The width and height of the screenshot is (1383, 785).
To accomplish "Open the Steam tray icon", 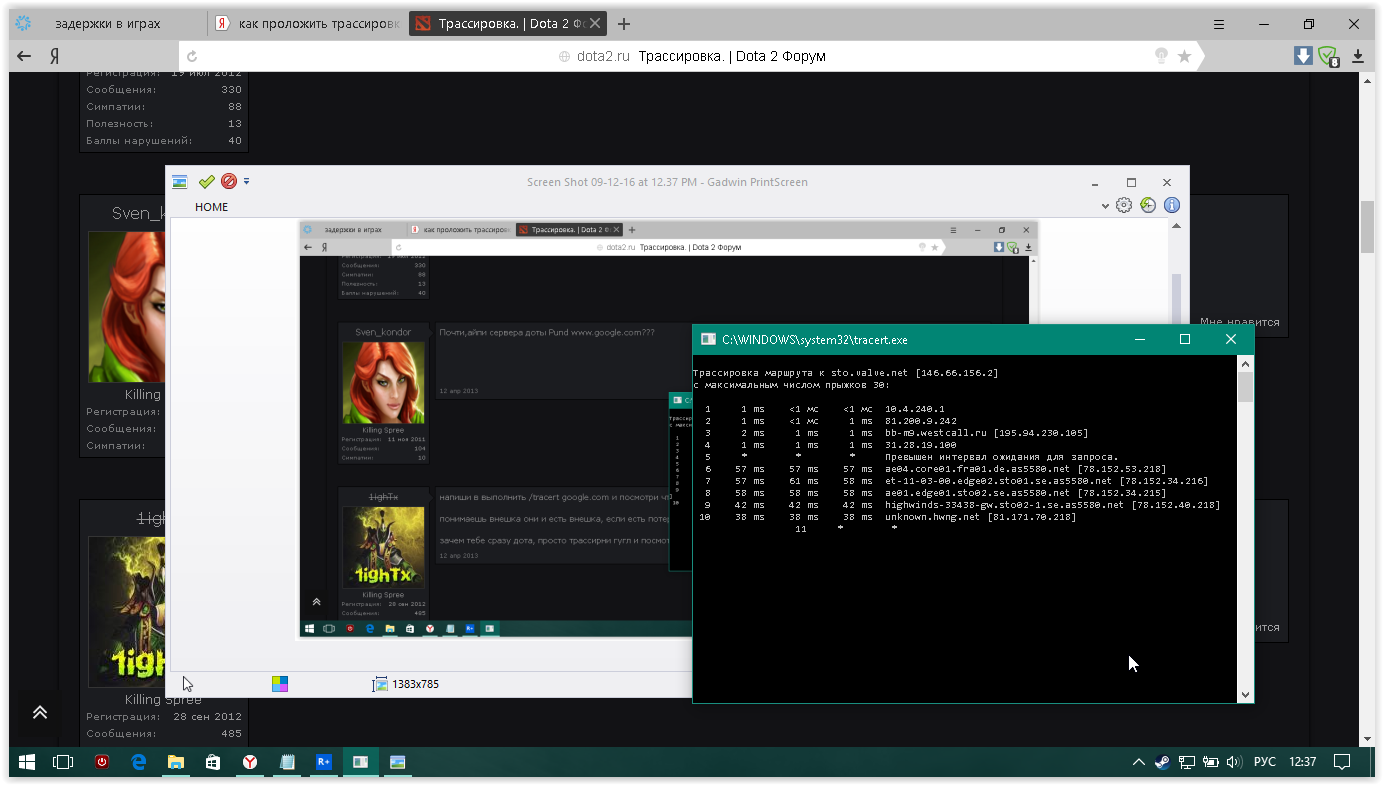I will point(1163,762).
